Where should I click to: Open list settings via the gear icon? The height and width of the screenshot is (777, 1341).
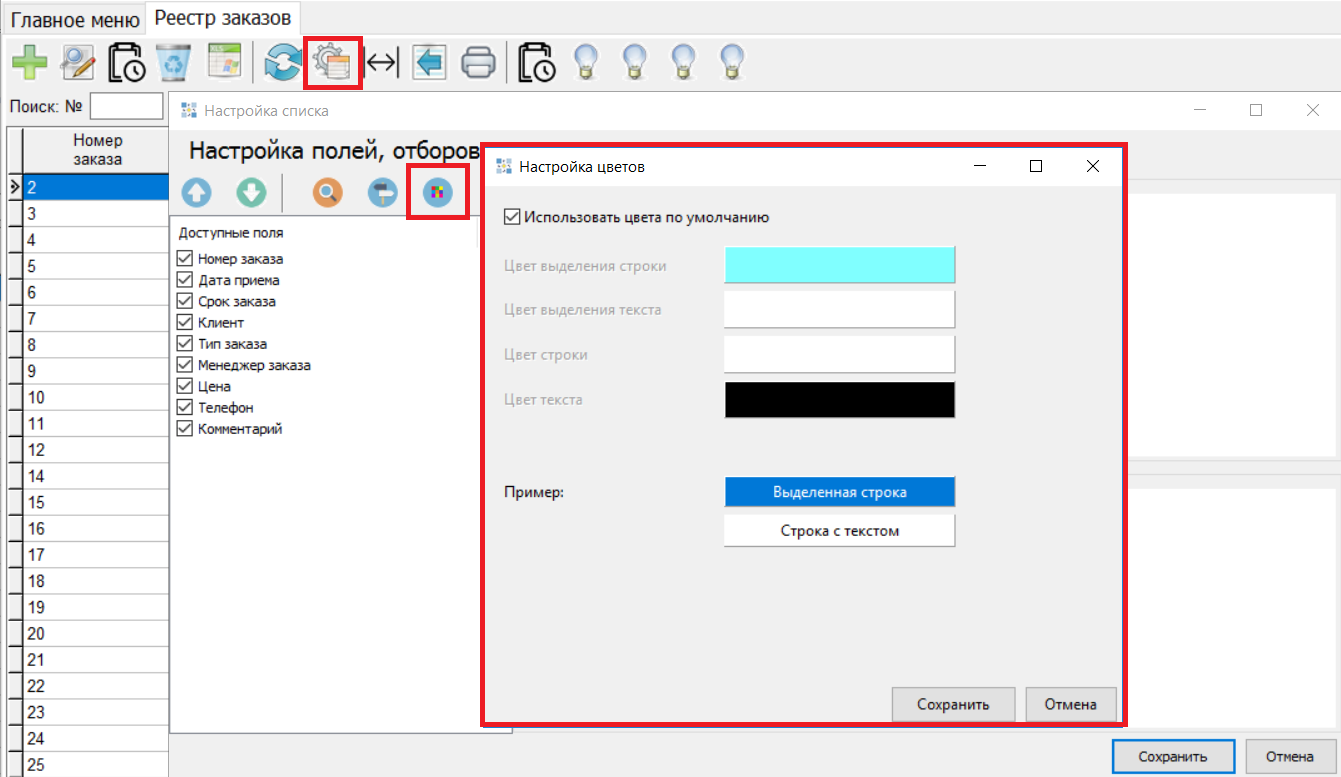click(332, 63)
